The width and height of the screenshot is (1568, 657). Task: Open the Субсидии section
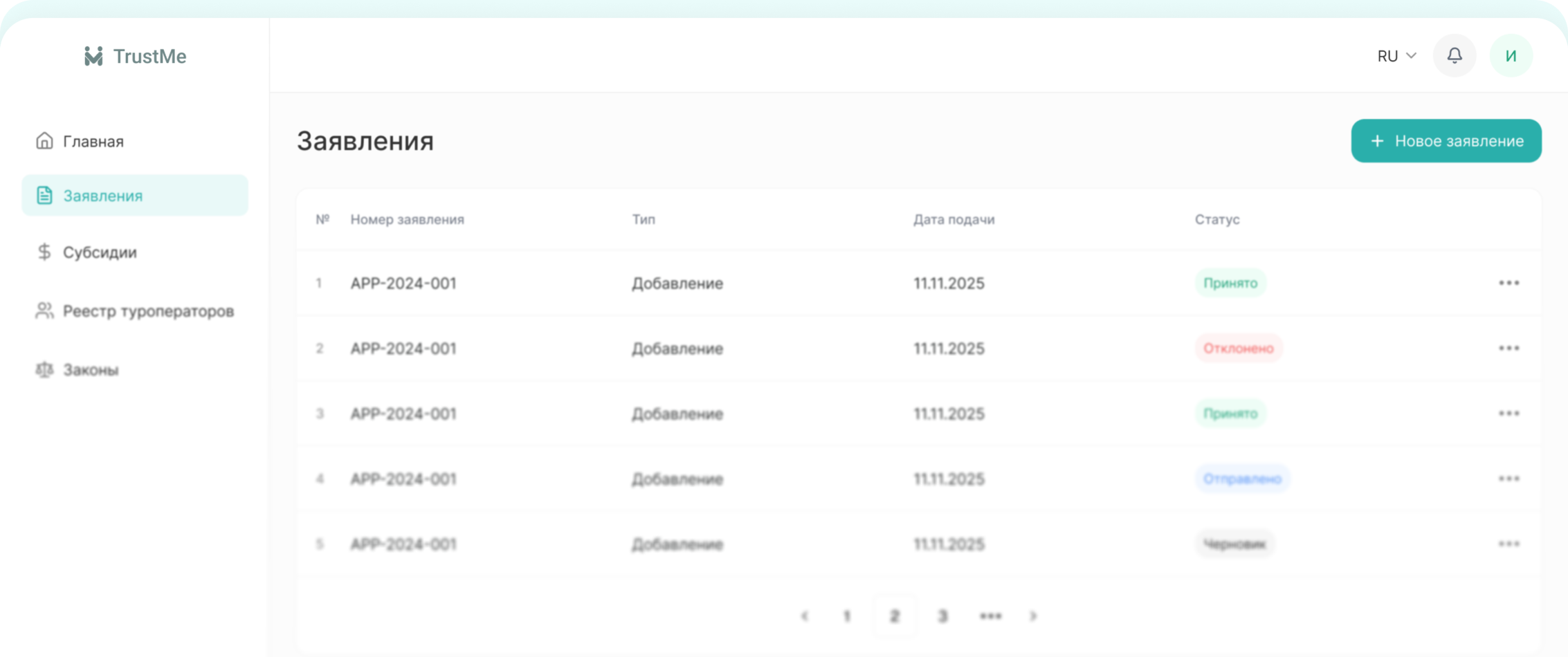click(x=99, y=252)
